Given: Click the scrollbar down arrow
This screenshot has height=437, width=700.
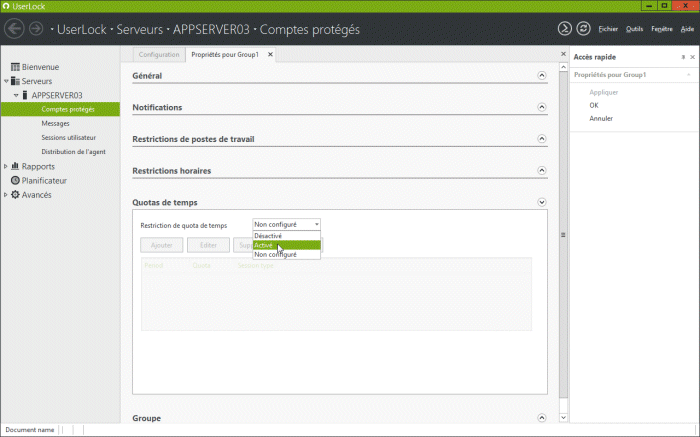Looking at the screenshot, I should coord(563,418).
